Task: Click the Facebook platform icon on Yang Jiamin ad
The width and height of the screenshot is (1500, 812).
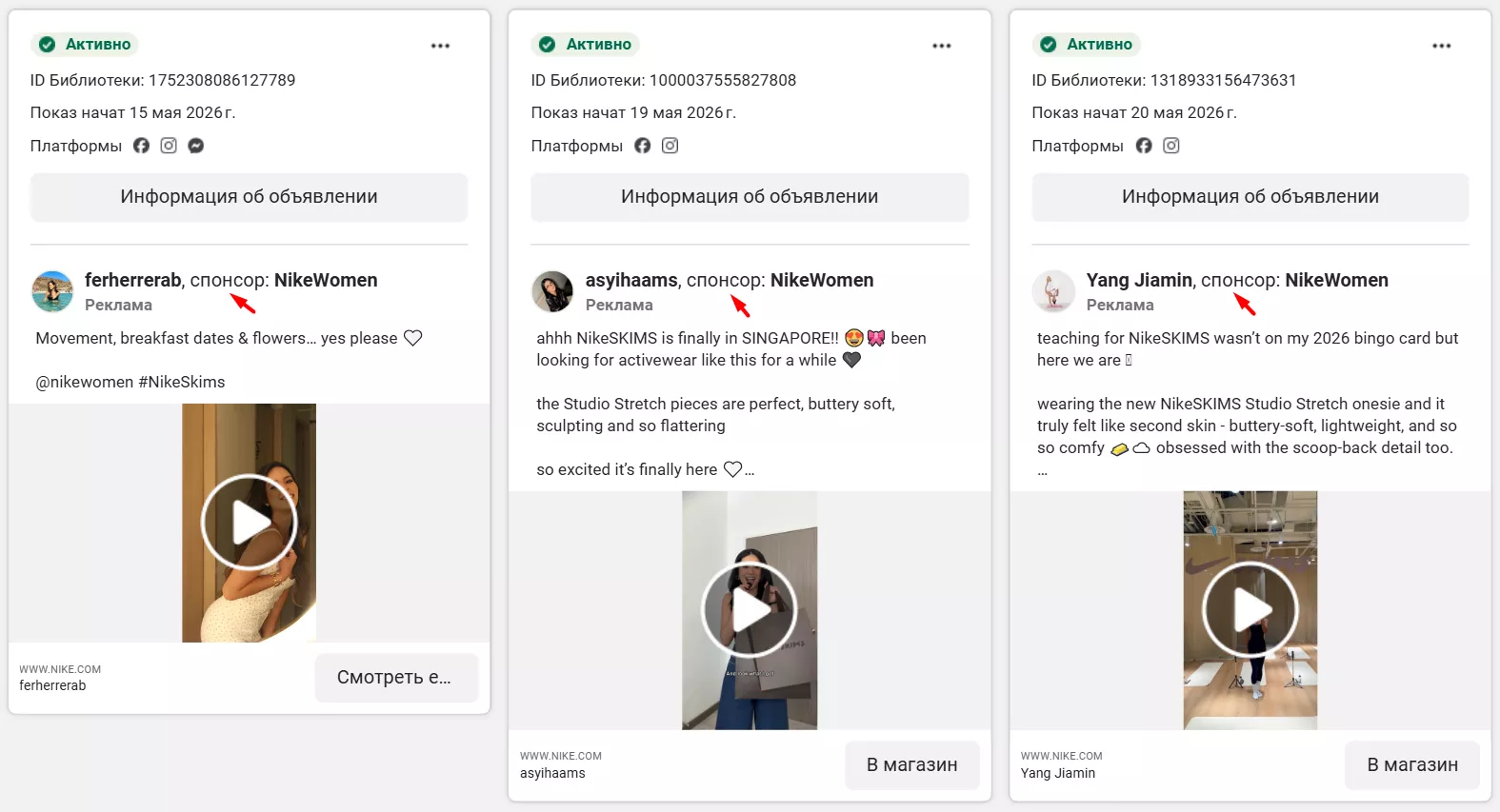Action: (x=1144, y=146)
